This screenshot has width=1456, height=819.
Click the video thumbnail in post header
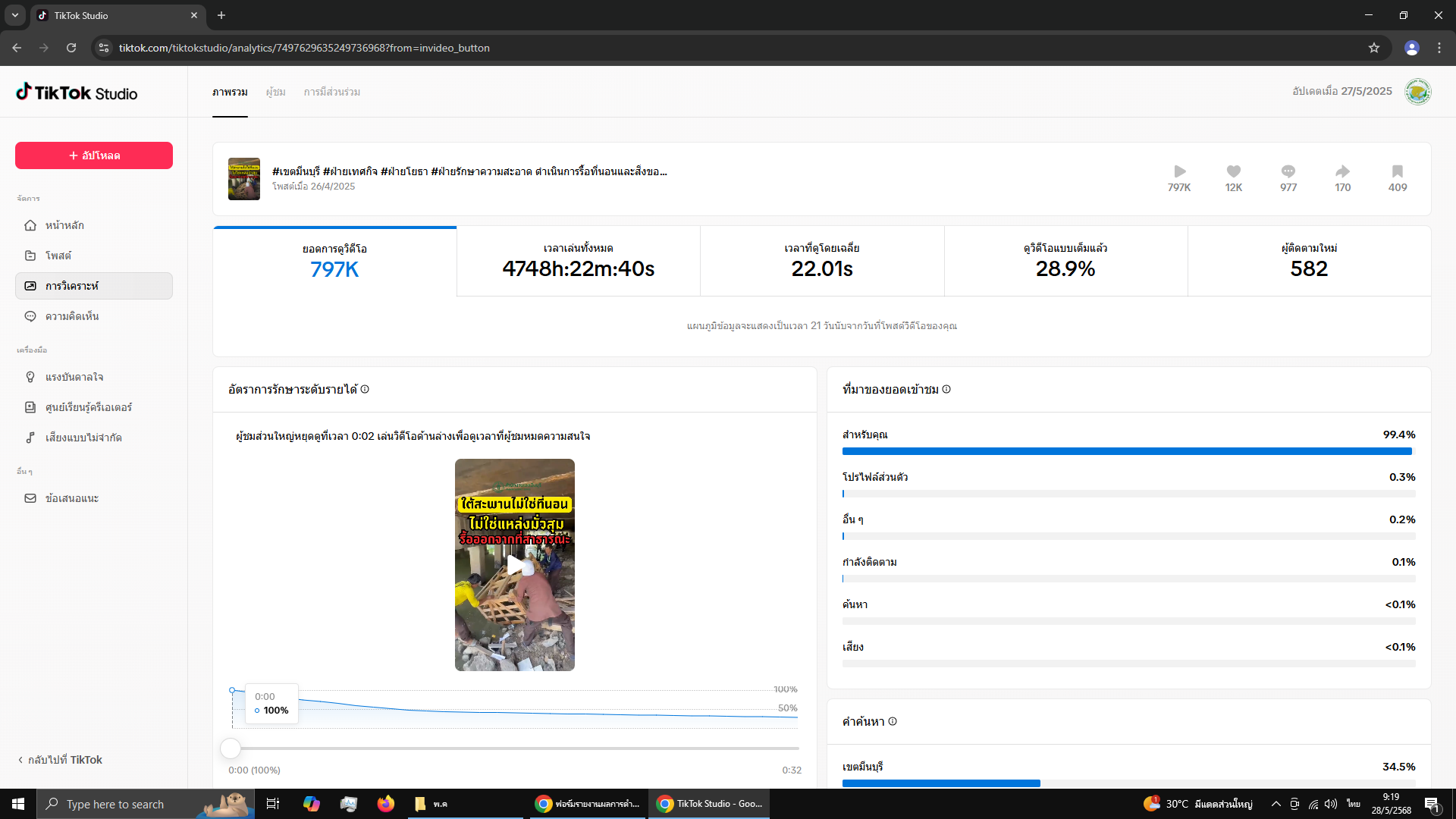244,179
